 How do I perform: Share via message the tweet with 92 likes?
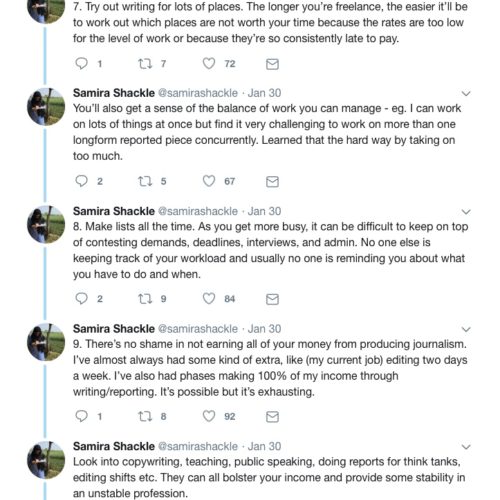pos(272,417)
